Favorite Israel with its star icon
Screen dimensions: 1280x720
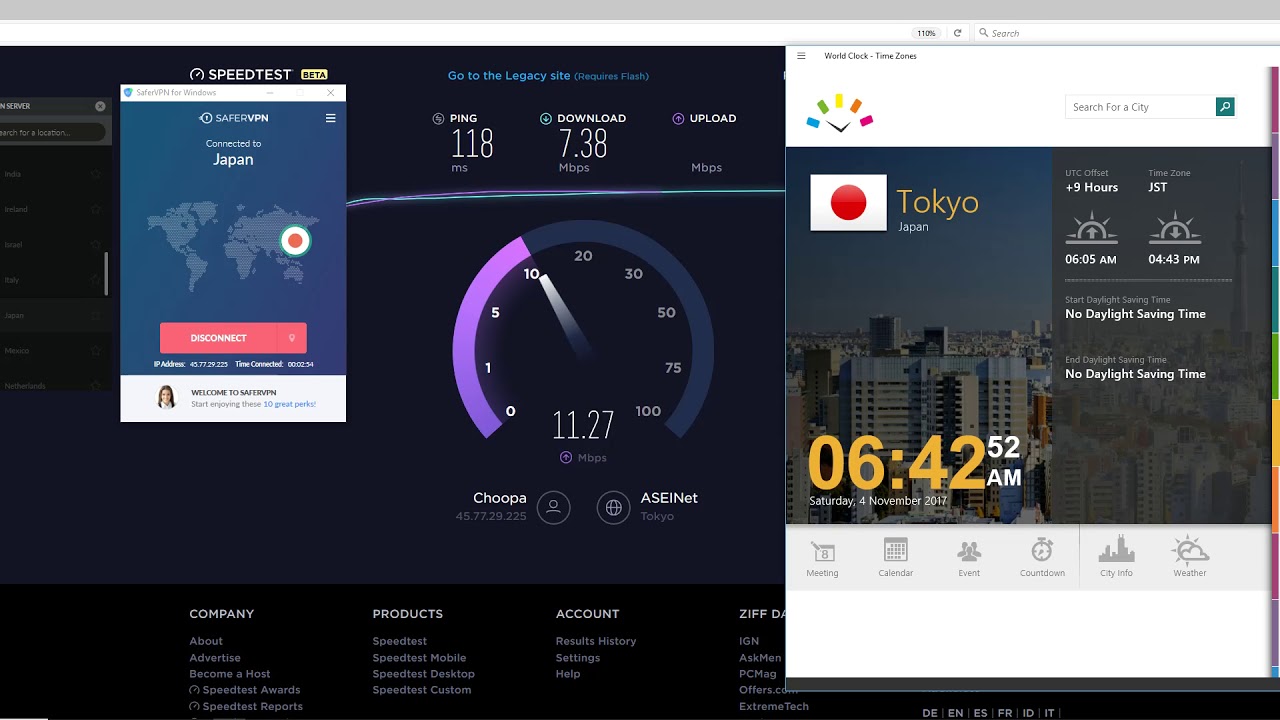click(x=95, y=244)
